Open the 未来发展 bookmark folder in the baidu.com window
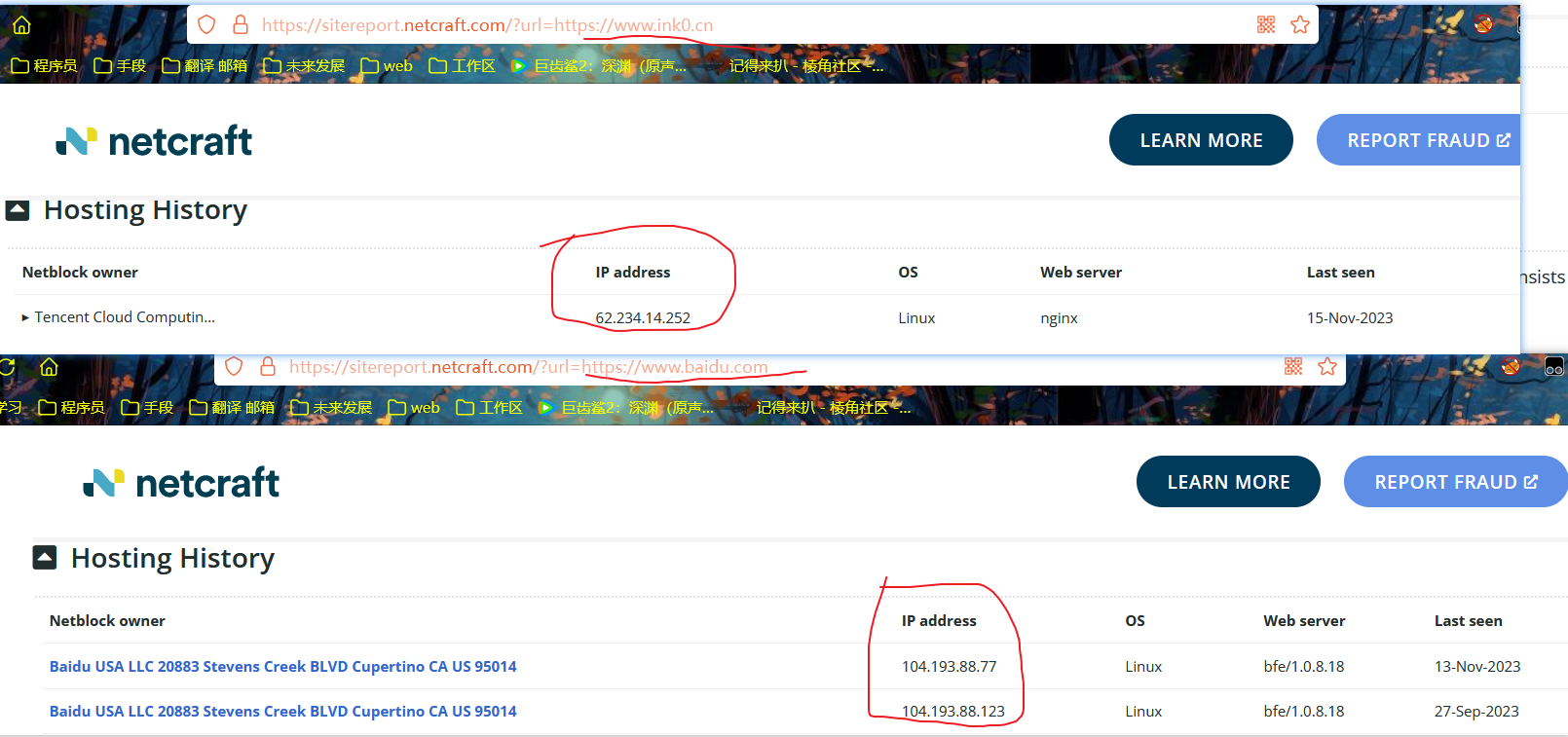 331,407
